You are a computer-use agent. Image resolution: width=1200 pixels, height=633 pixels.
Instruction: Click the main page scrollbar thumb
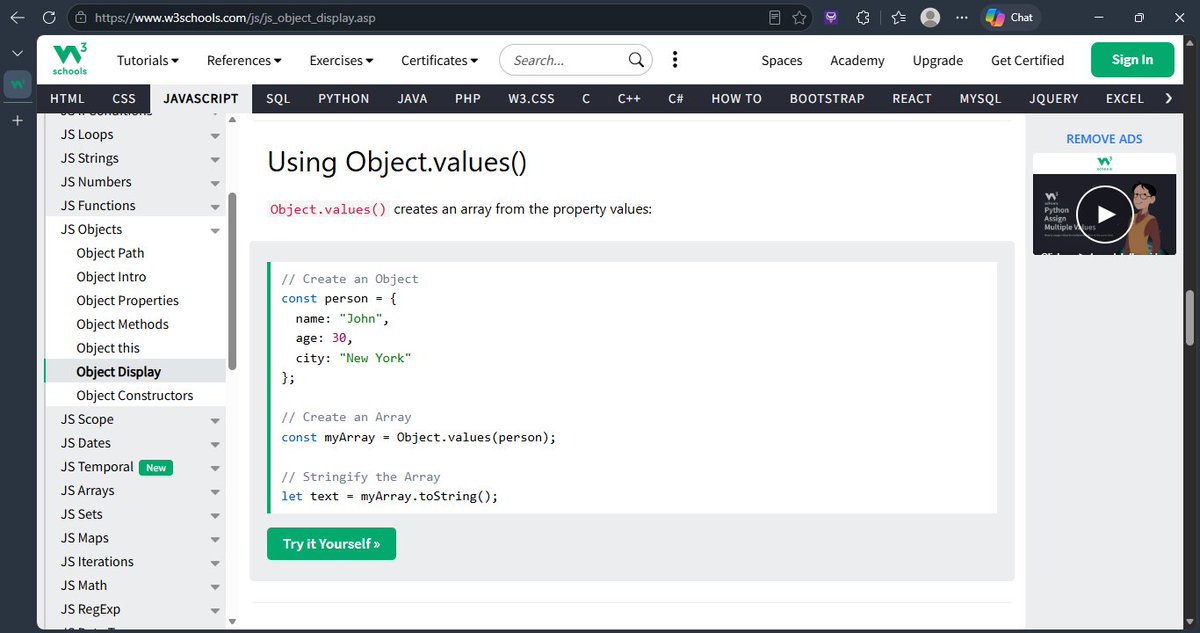(x=1190, y=318)
